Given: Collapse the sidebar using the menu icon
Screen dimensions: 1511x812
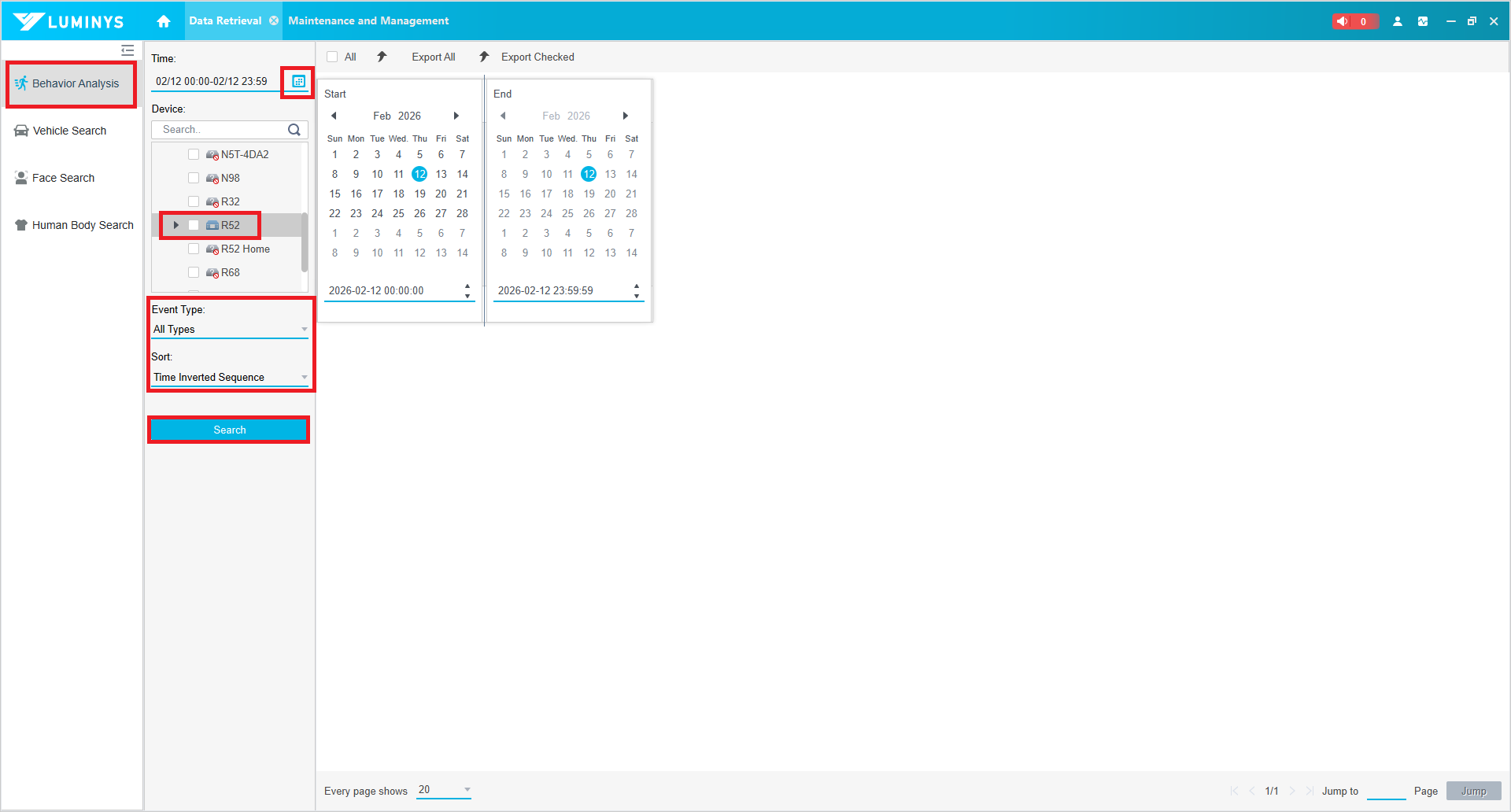Looking at the screenshot, I should click(127, 50).
